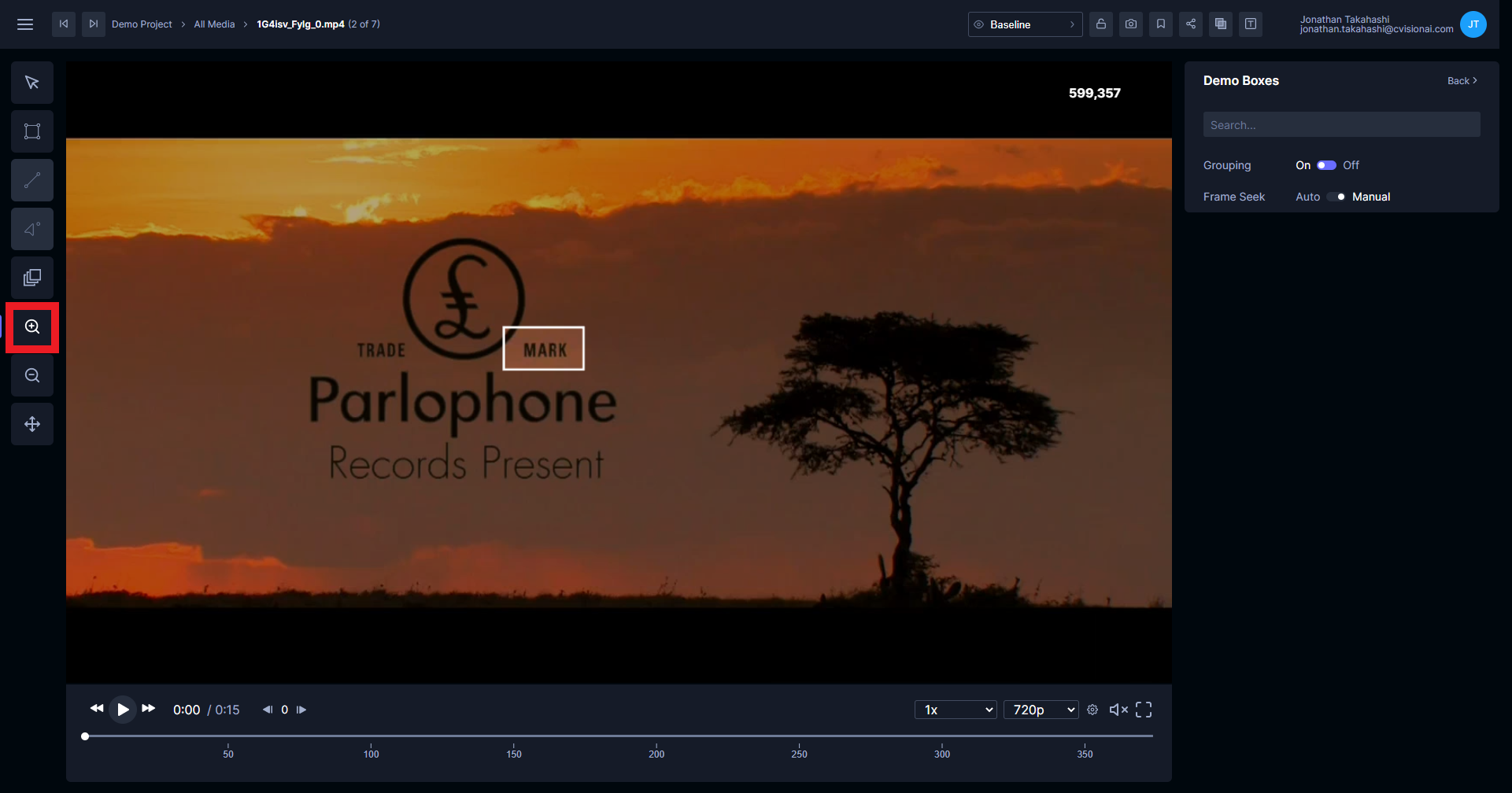The width and height of the screenshot is (1512, 793).
Task: Open the Baseline version selector
Action: pyautogui.click(x=1025, y=24)
